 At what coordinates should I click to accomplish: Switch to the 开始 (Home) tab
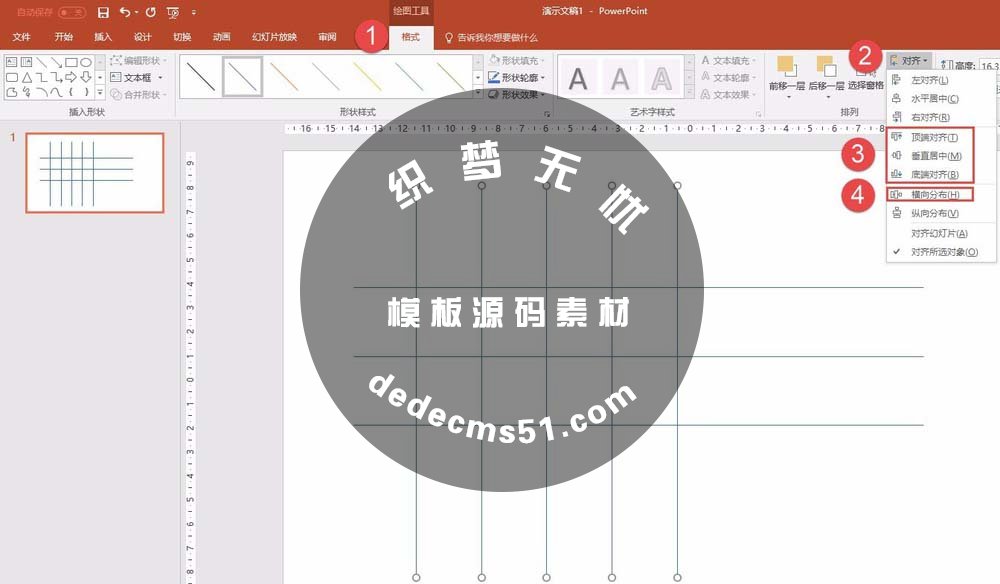pos(64,35)
